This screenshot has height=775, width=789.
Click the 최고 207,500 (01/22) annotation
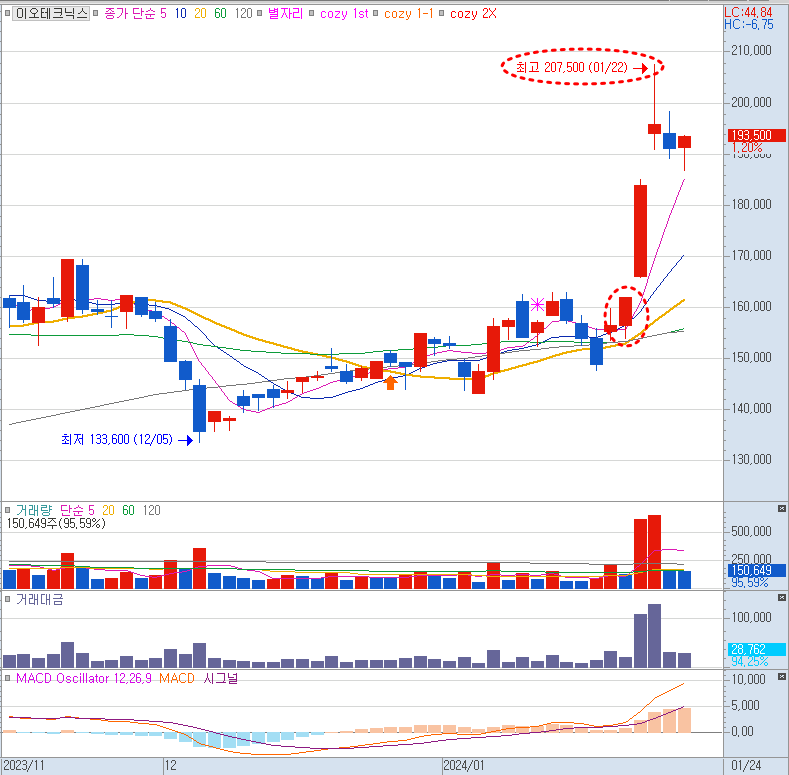coord(572,67)
